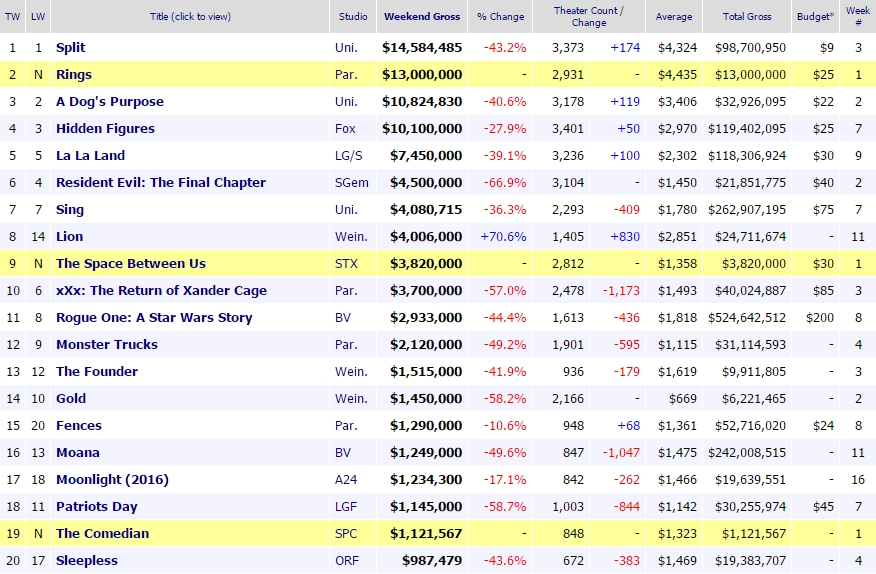Click Wein. studio in Lion row
876x574 pixels.
coord(351,236)
